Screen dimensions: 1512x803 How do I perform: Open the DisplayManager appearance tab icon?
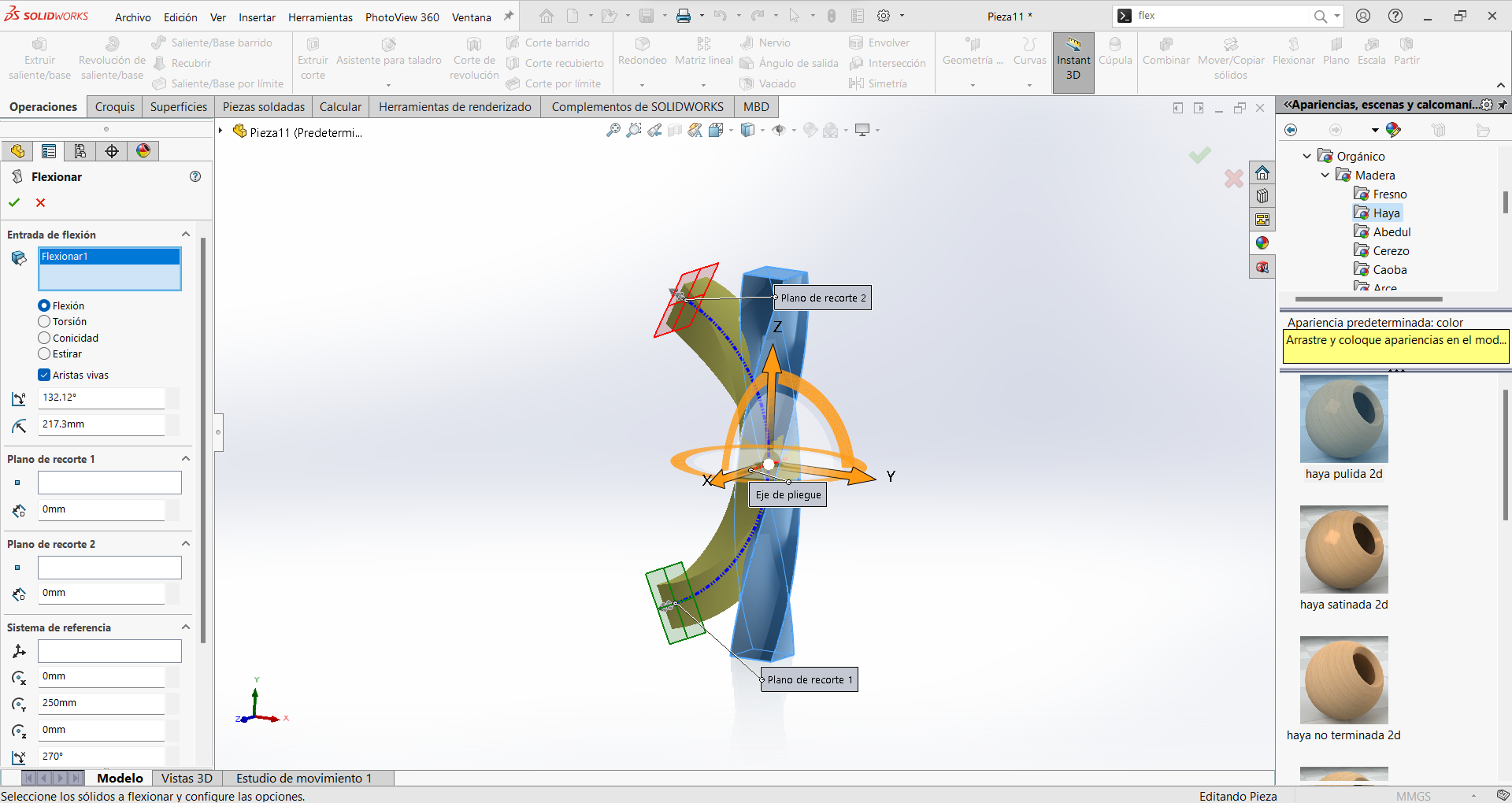[x=143, y=151]
